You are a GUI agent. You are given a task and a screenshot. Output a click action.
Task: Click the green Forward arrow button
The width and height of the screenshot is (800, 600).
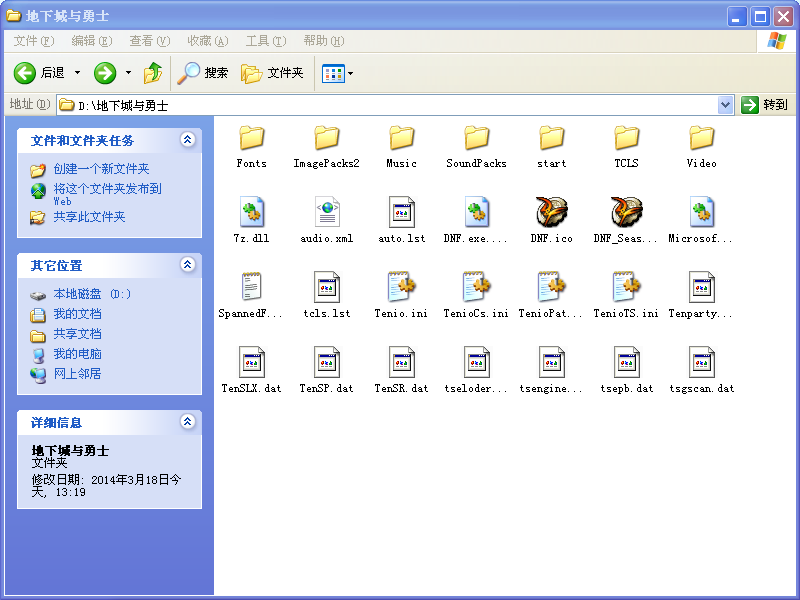[x=105, y=73]
